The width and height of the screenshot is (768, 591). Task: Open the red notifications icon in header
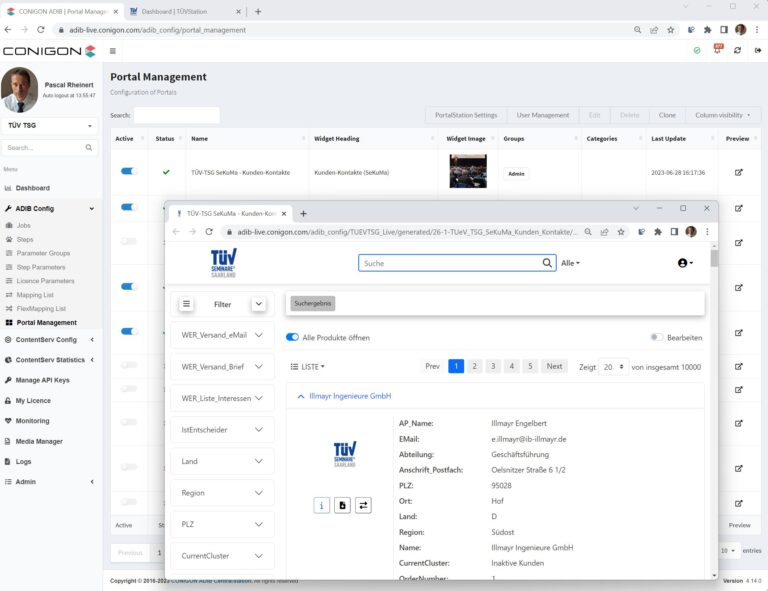(718, 48)
